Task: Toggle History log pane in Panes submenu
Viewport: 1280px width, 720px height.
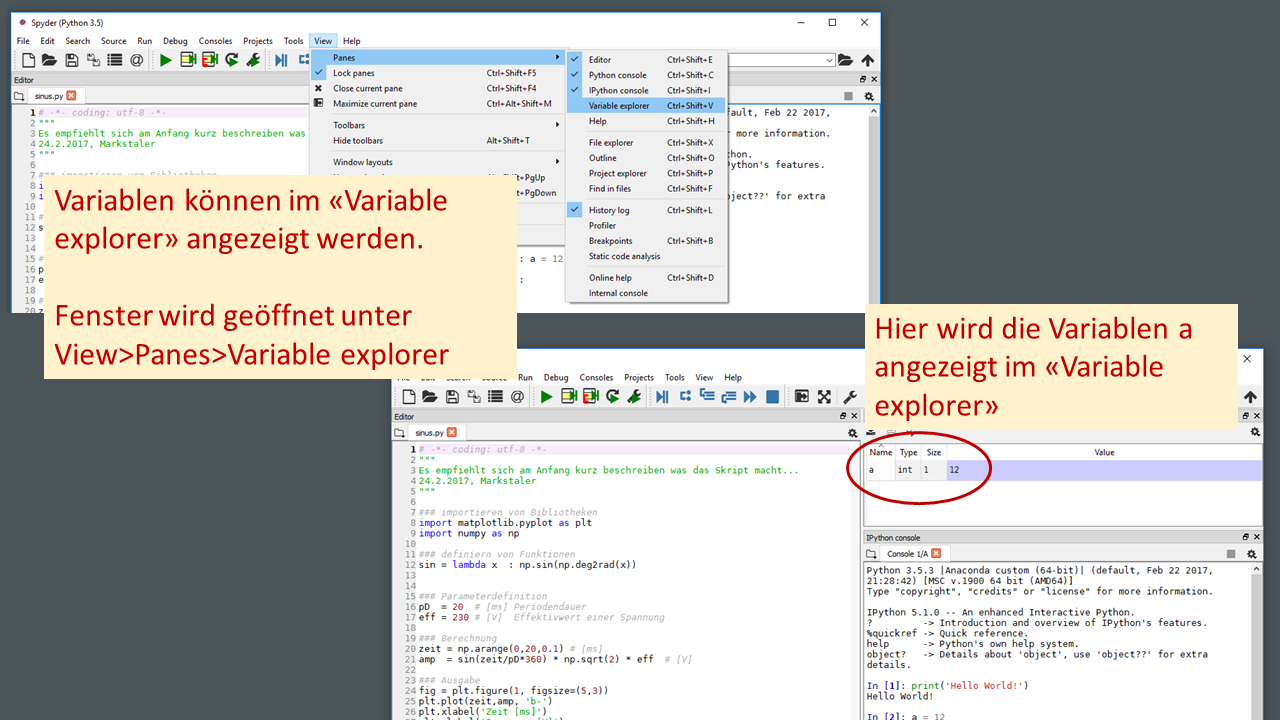Action: 646,210
